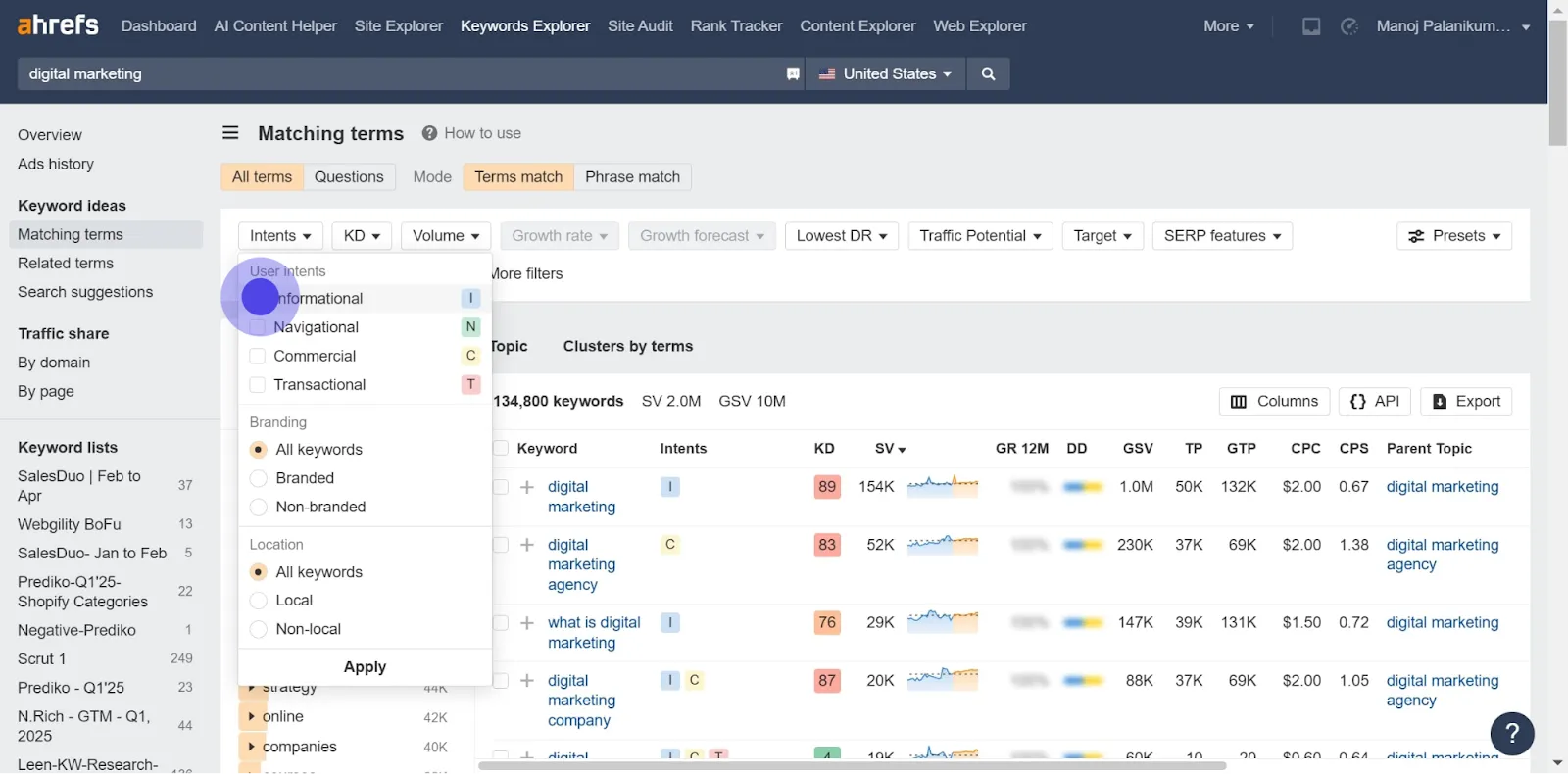Switch to Site Explorer in top nav

click(399, 26)
